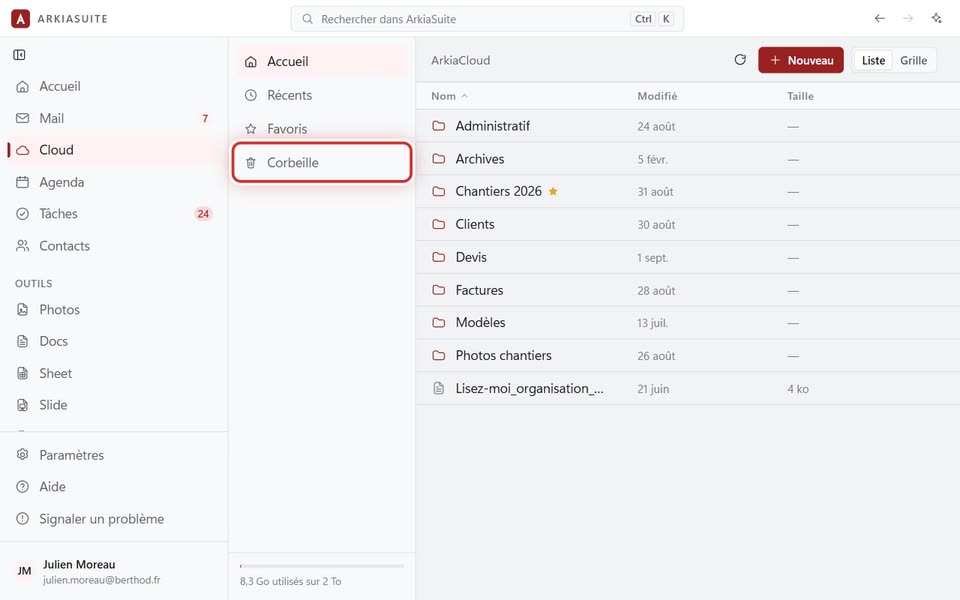Click the Modèles folder icon

438,323
